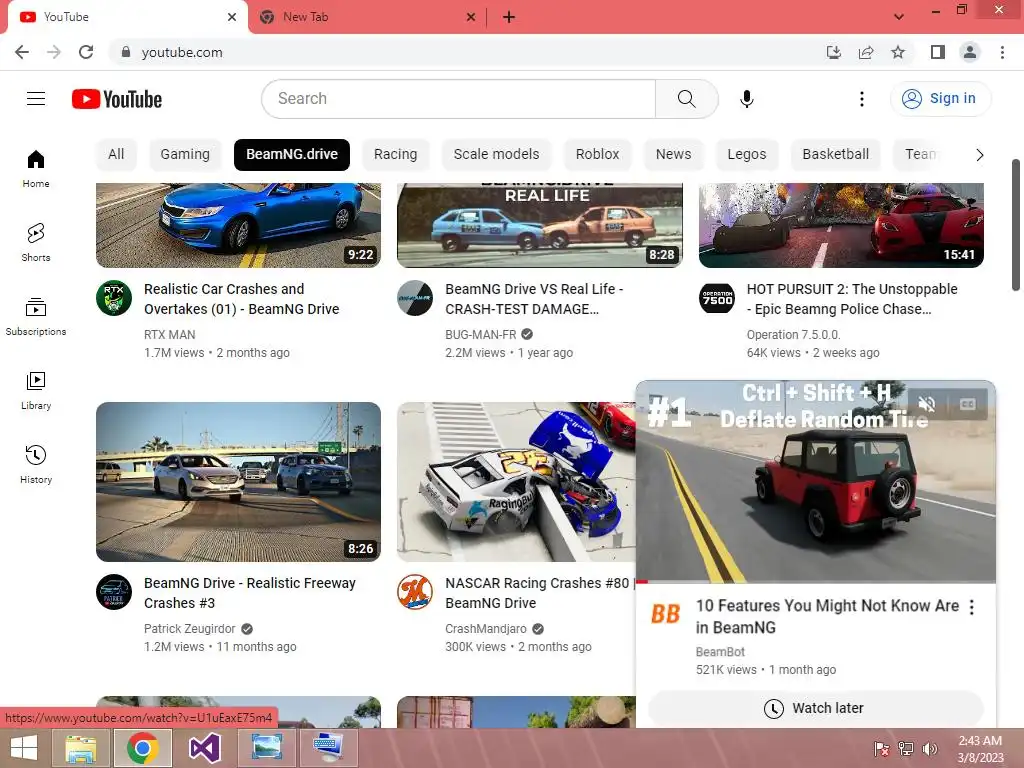Toggle captions CC on preview video
Image resolution: width=1024 pixels, height=768 pixels.
[x=967, y=404]
